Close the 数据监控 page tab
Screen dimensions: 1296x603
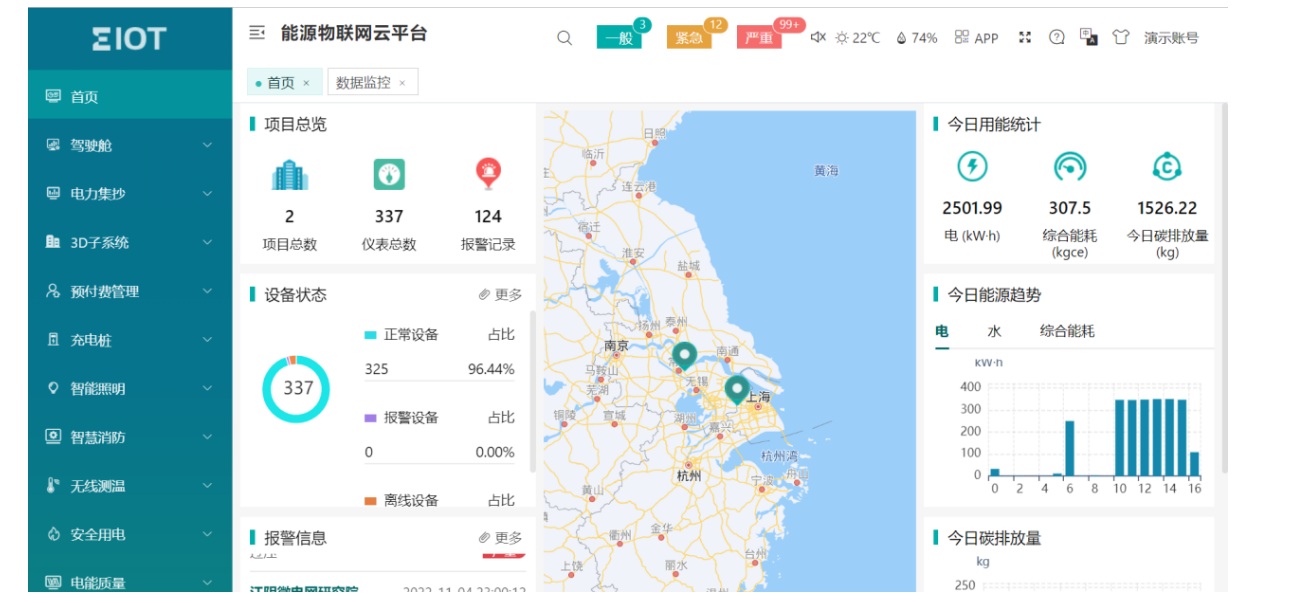pyautogui.click(x=402, y=83)
